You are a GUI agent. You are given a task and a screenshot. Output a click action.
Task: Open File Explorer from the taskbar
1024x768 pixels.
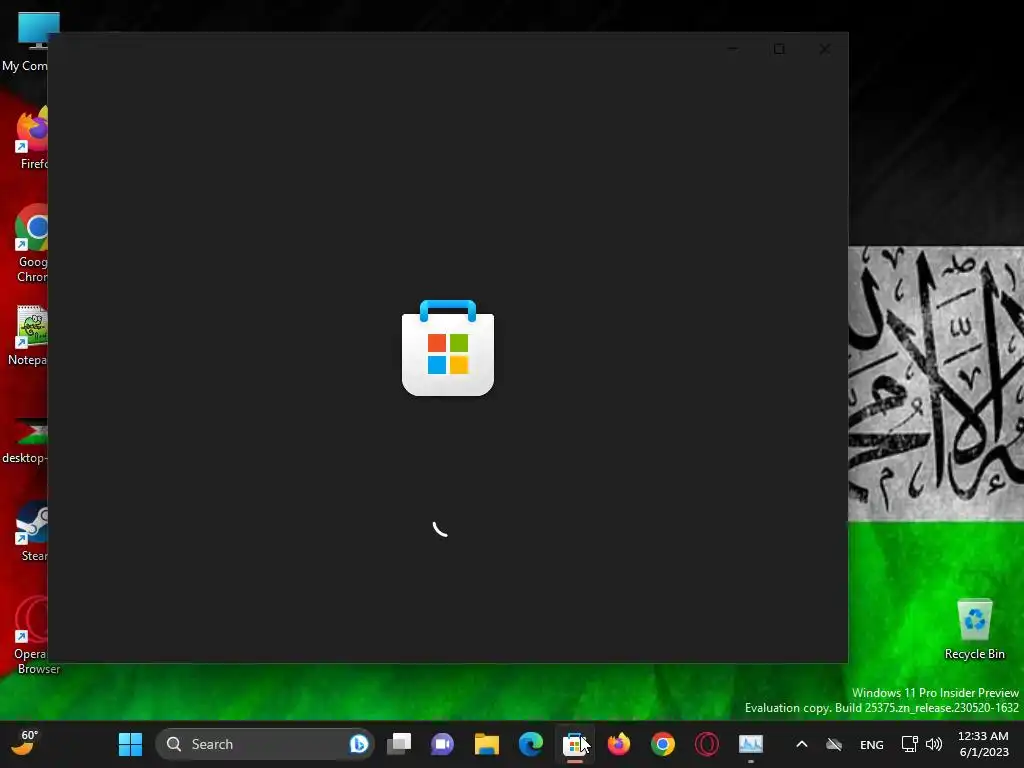point(487,744)
